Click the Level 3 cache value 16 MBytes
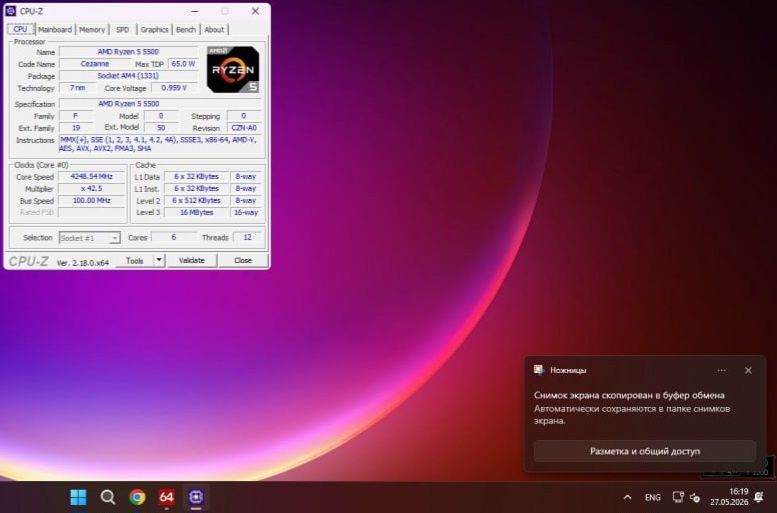 click(x=196, y=213)
